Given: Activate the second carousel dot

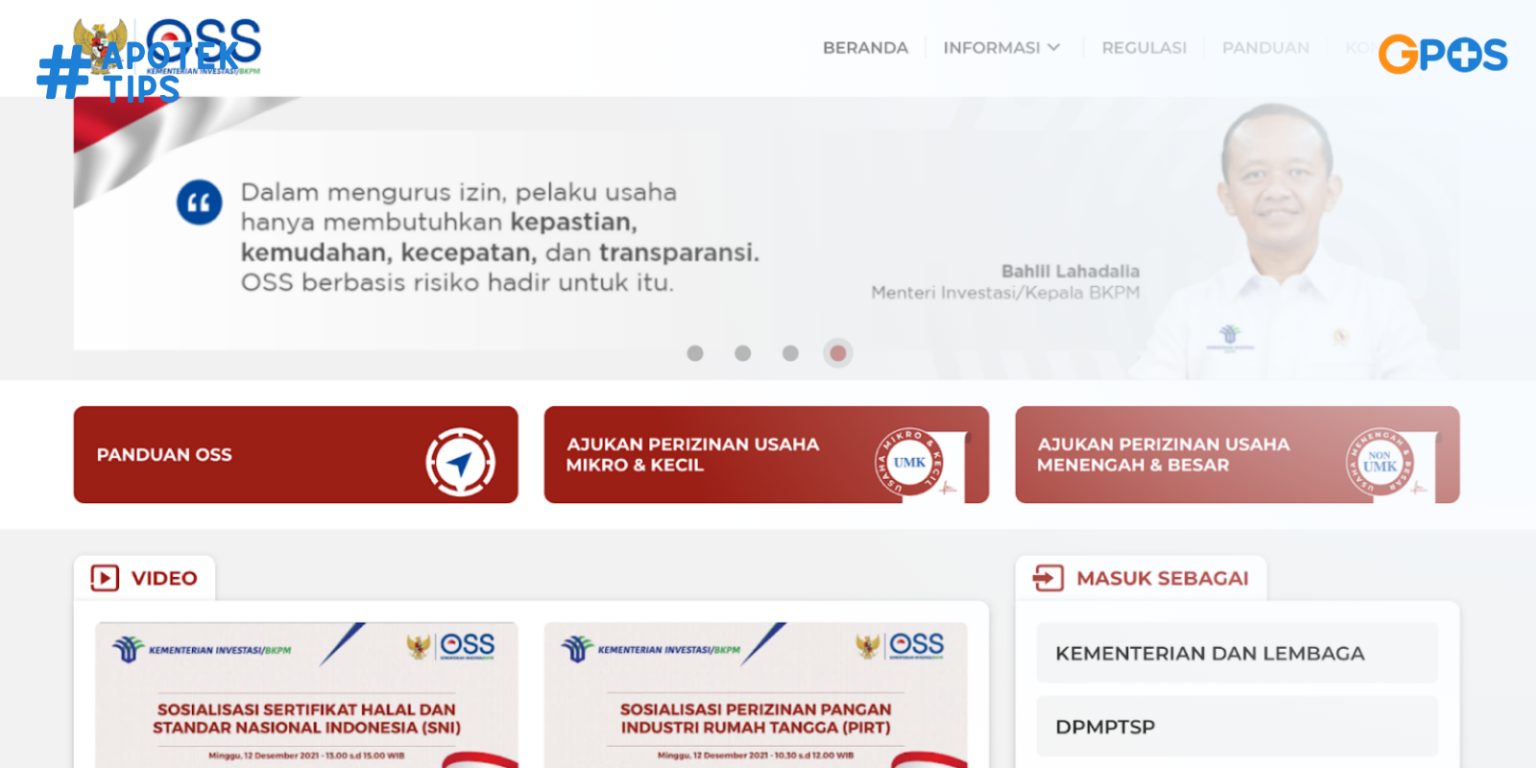Looking at the screenshot, I should 743,353.
